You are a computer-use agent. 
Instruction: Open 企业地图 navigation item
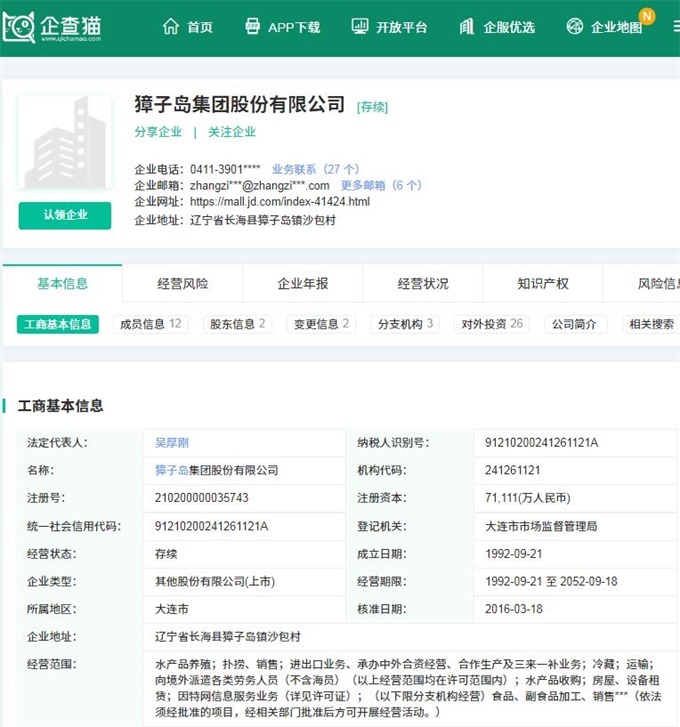click(x=616, y=27)
